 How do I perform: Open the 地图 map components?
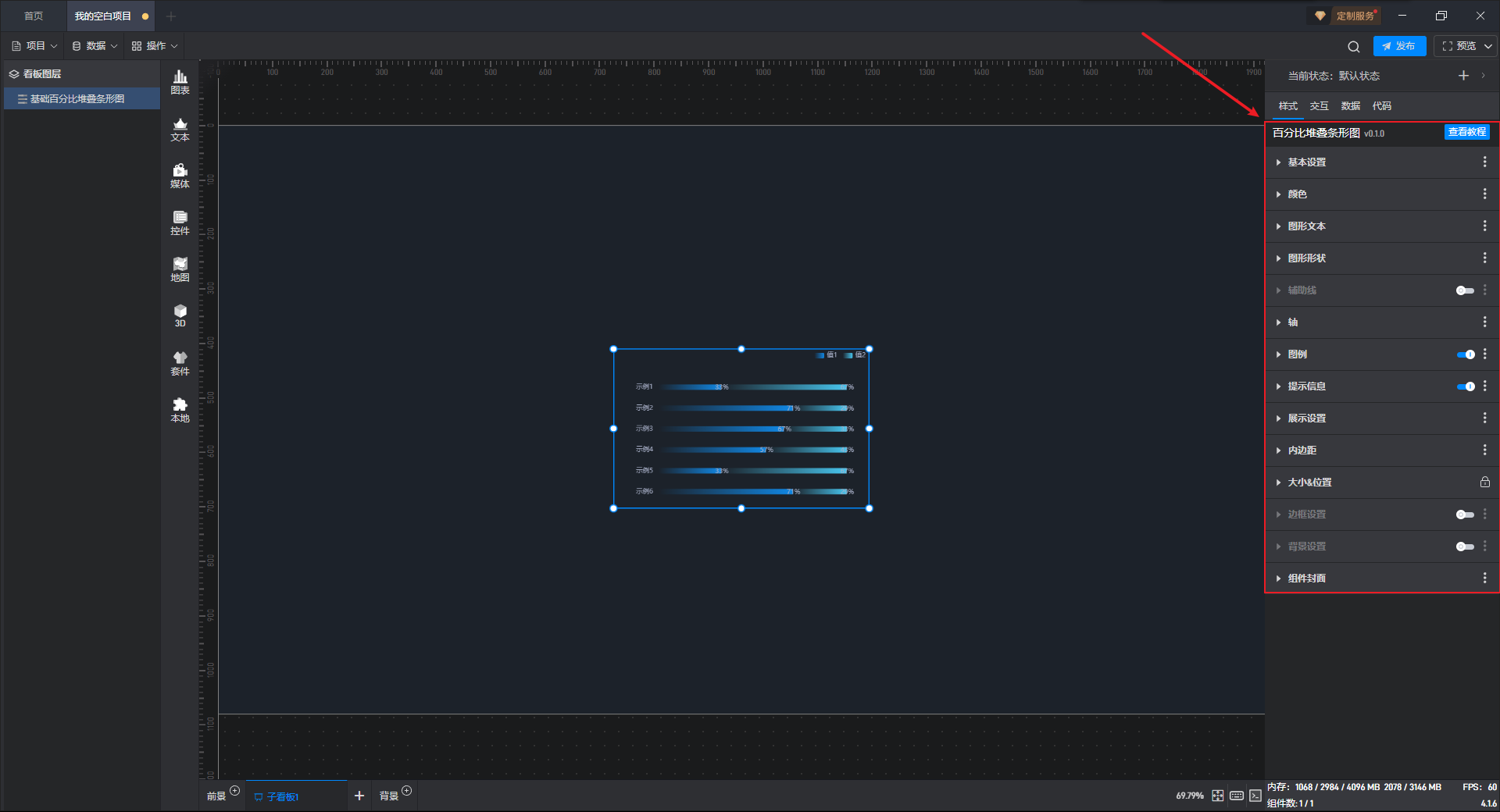click(180, 269)
